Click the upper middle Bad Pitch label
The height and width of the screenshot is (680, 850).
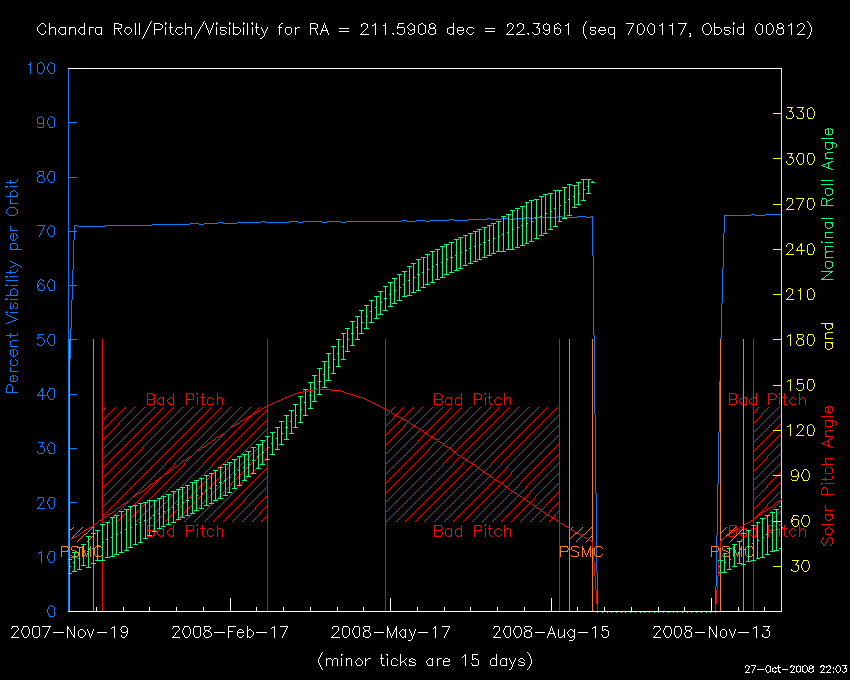tap(472, 399)
